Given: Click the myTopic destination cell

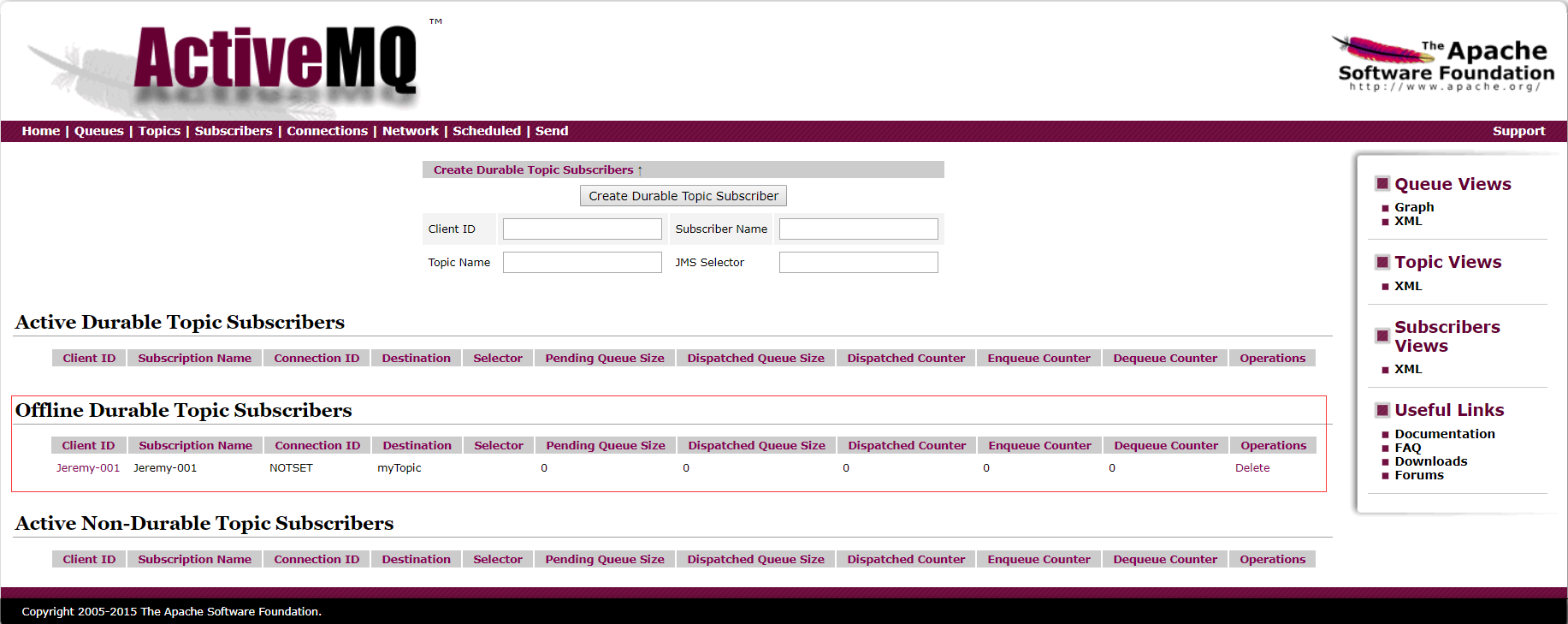Looking at the screenshot, I should click(399, 468).
